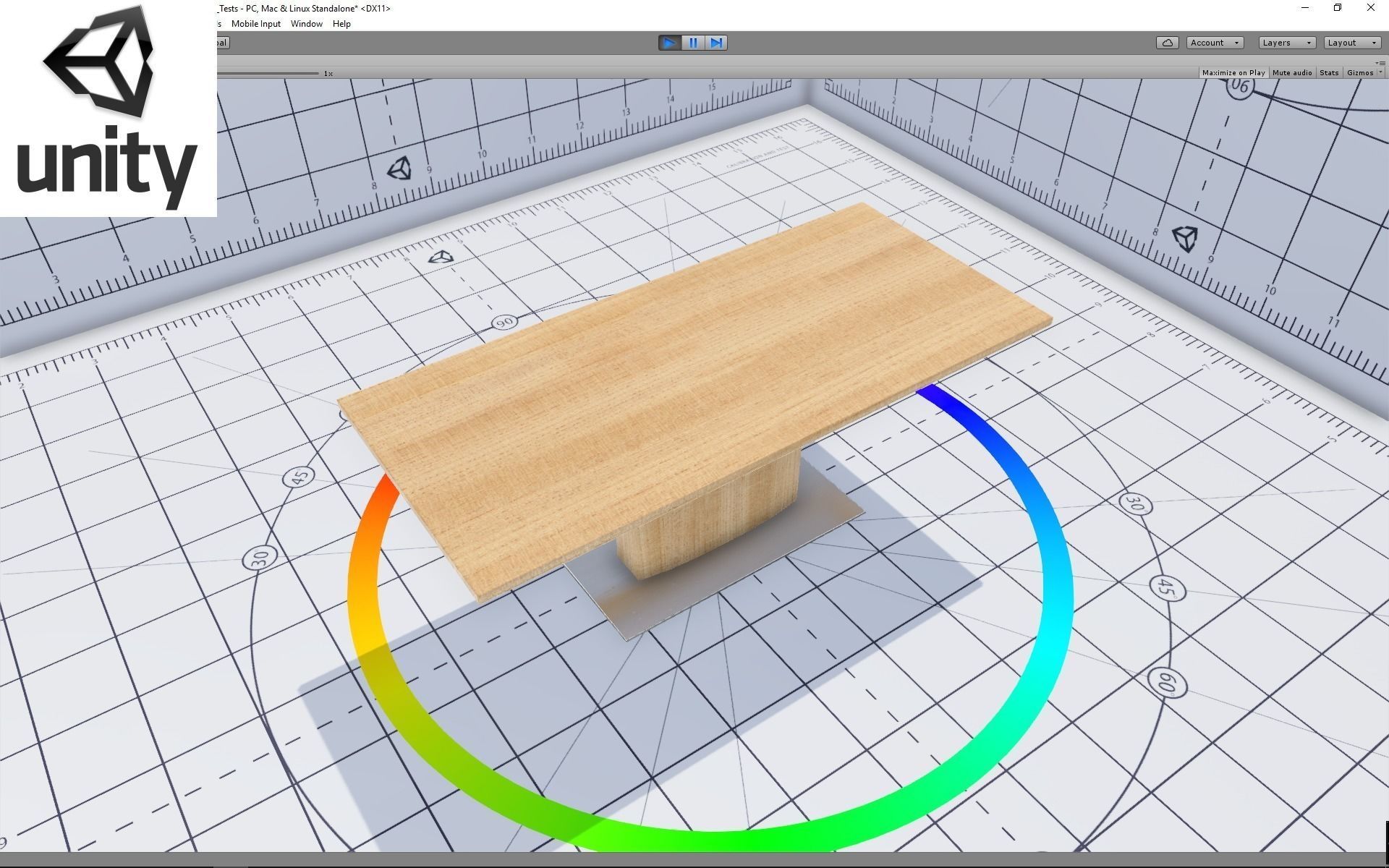Screen dimensions: 1389x868
Task: Open the Mobile Input menu
Action: 255,24
